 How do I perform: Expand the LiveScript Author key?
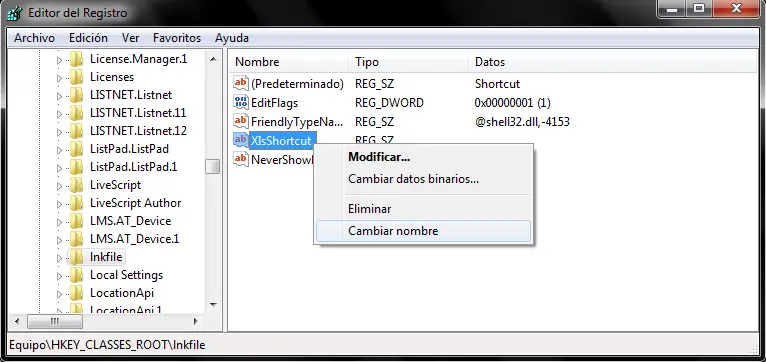pos(59,204)
